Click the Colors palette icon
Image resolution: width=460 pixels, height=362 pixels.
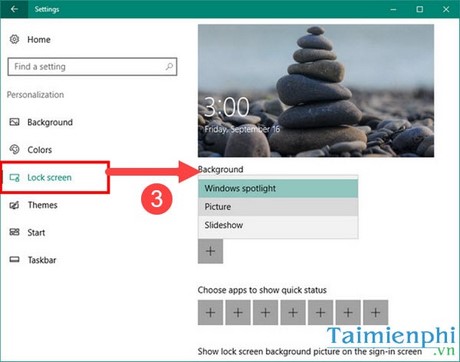click(14, 149)
